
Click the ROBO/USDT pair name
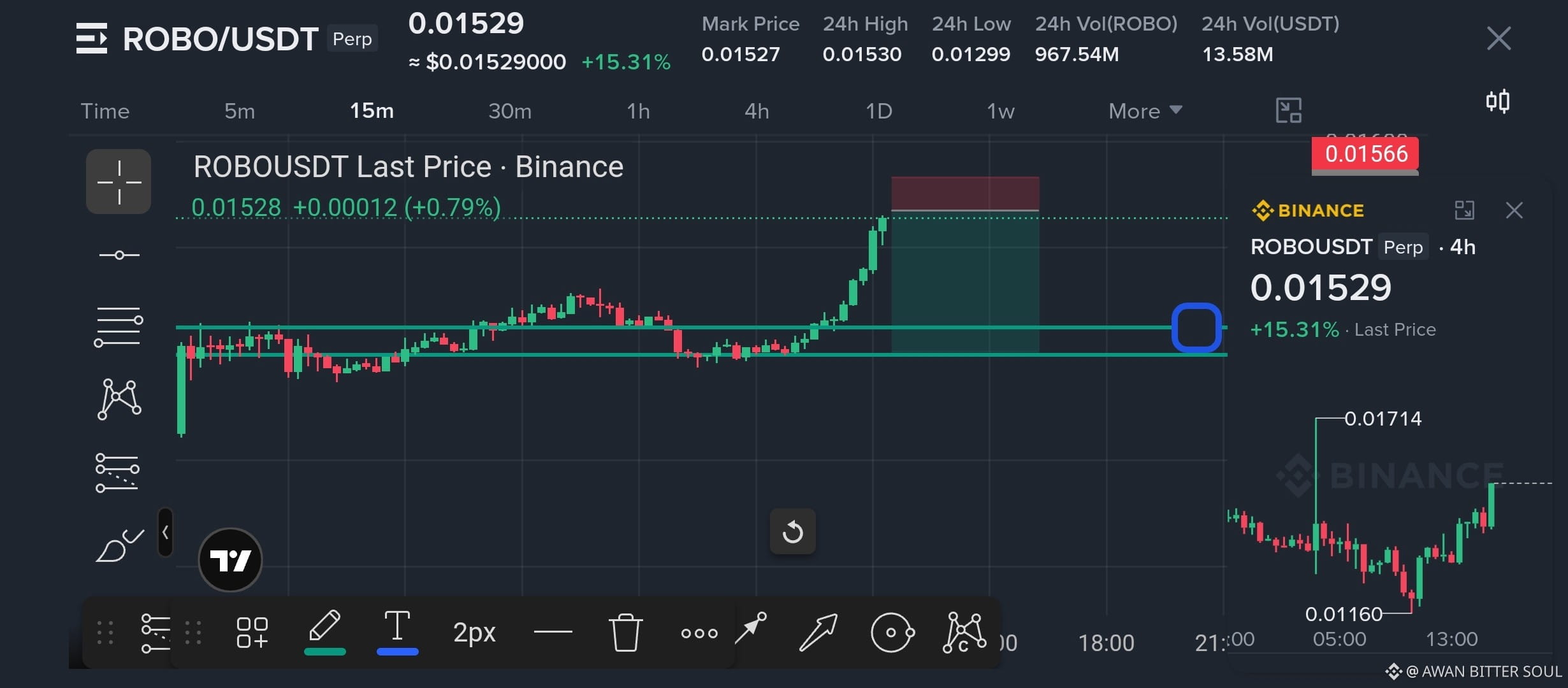point(221,39)
